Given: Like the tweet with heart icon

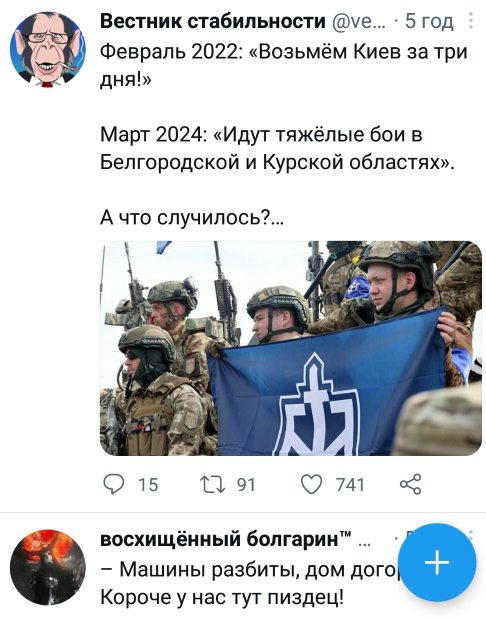Looking at the screenshot, I should click(312, 484).
